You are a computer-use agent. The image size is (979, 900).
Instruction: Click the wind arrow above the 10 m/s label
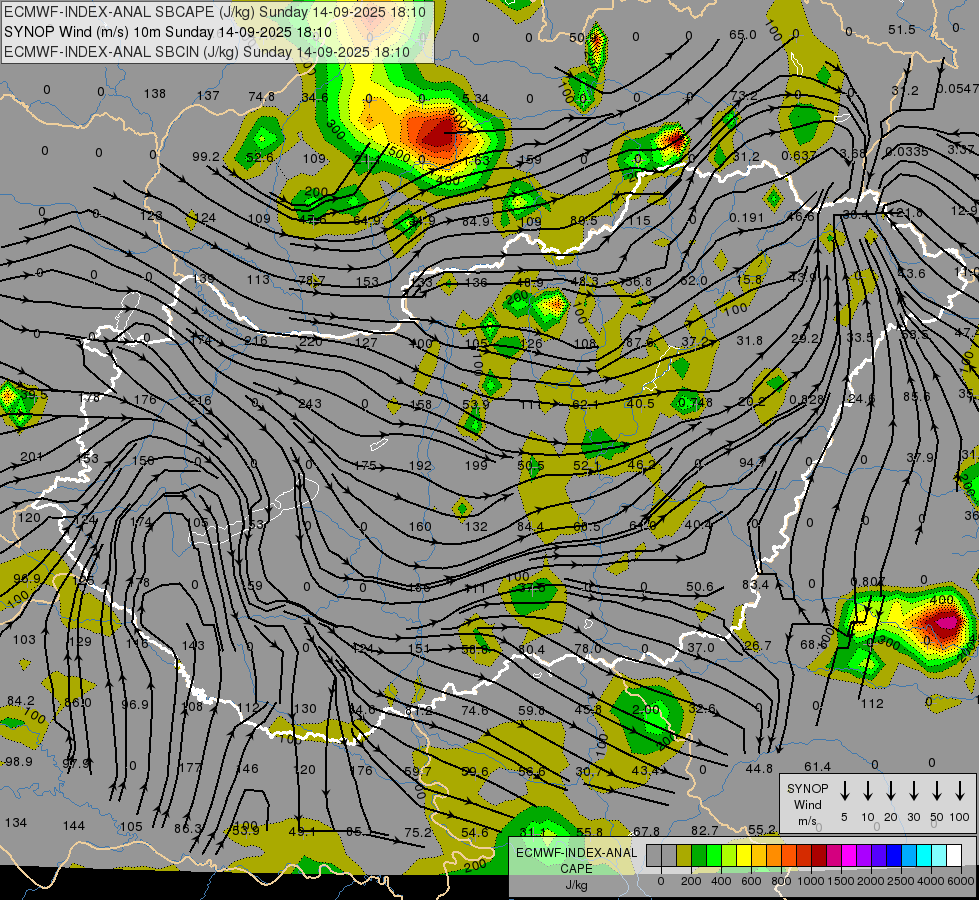coord(867,791)
